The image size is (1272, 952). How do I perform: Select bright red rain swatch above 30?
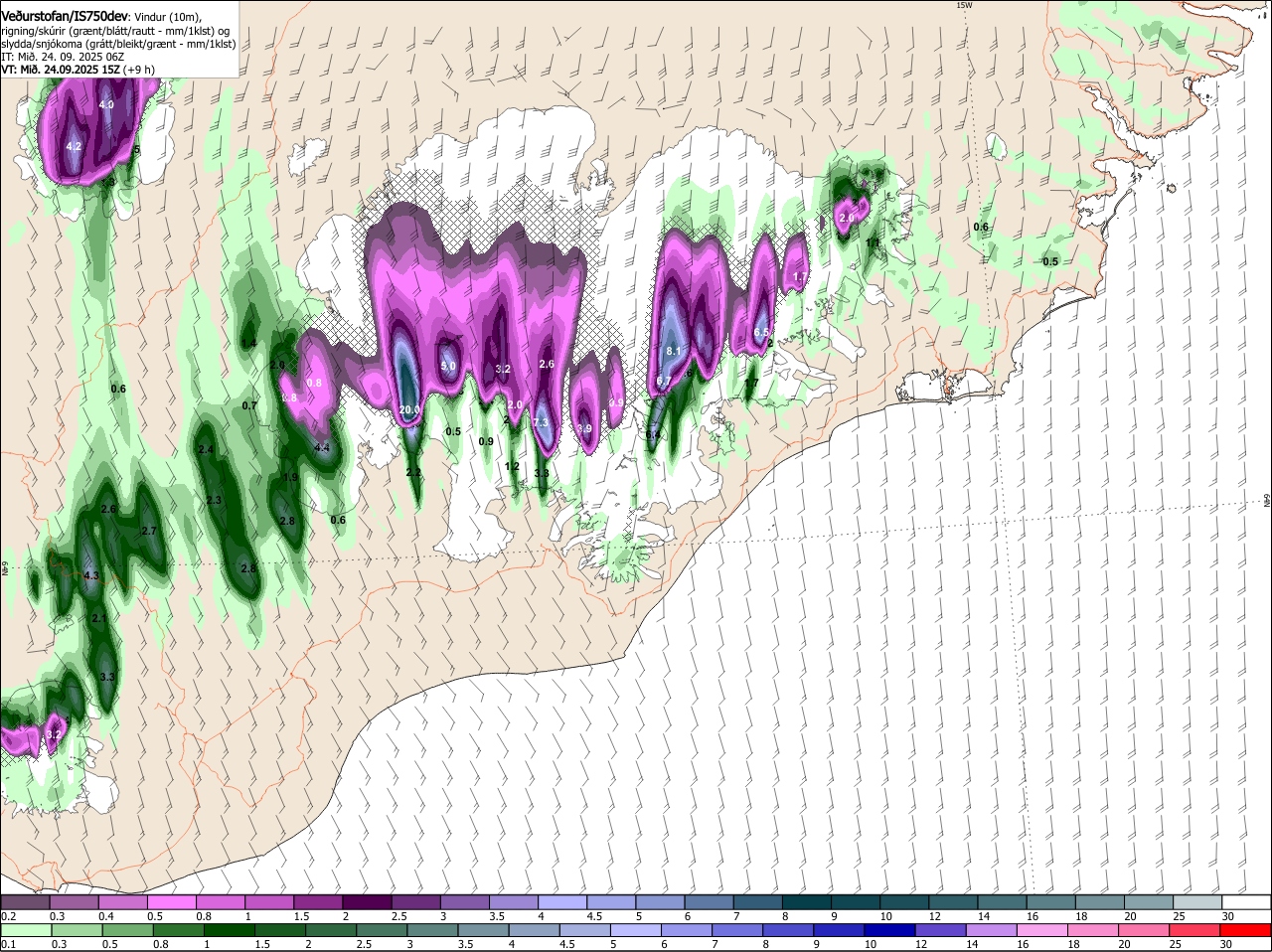pos(1247,931)
